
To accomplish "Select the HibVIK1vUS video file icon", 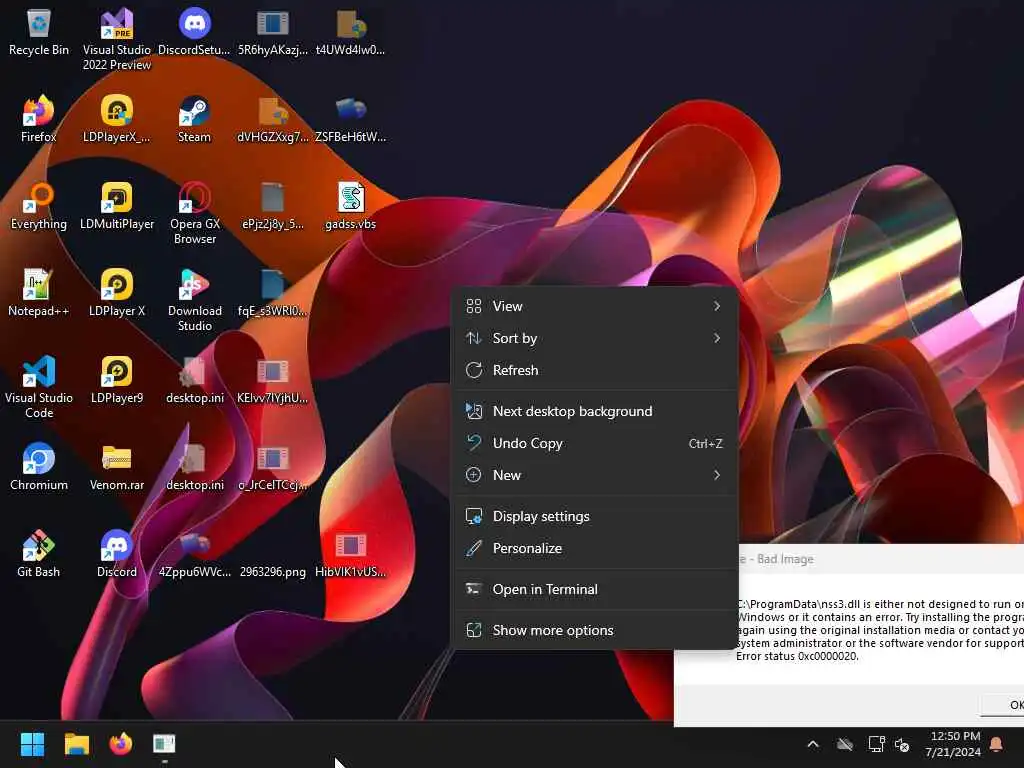I will 351,554.
